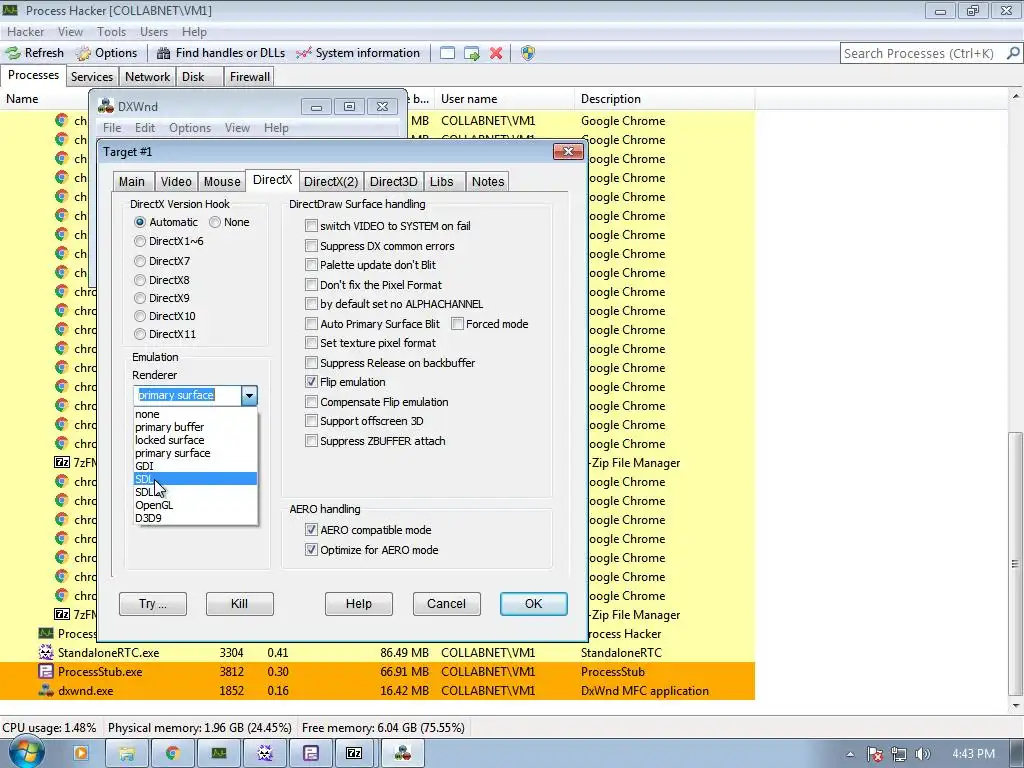Screen dimensions: 1024x768
Task: Click the 4:43 PM clock
Action: point(973,754)
